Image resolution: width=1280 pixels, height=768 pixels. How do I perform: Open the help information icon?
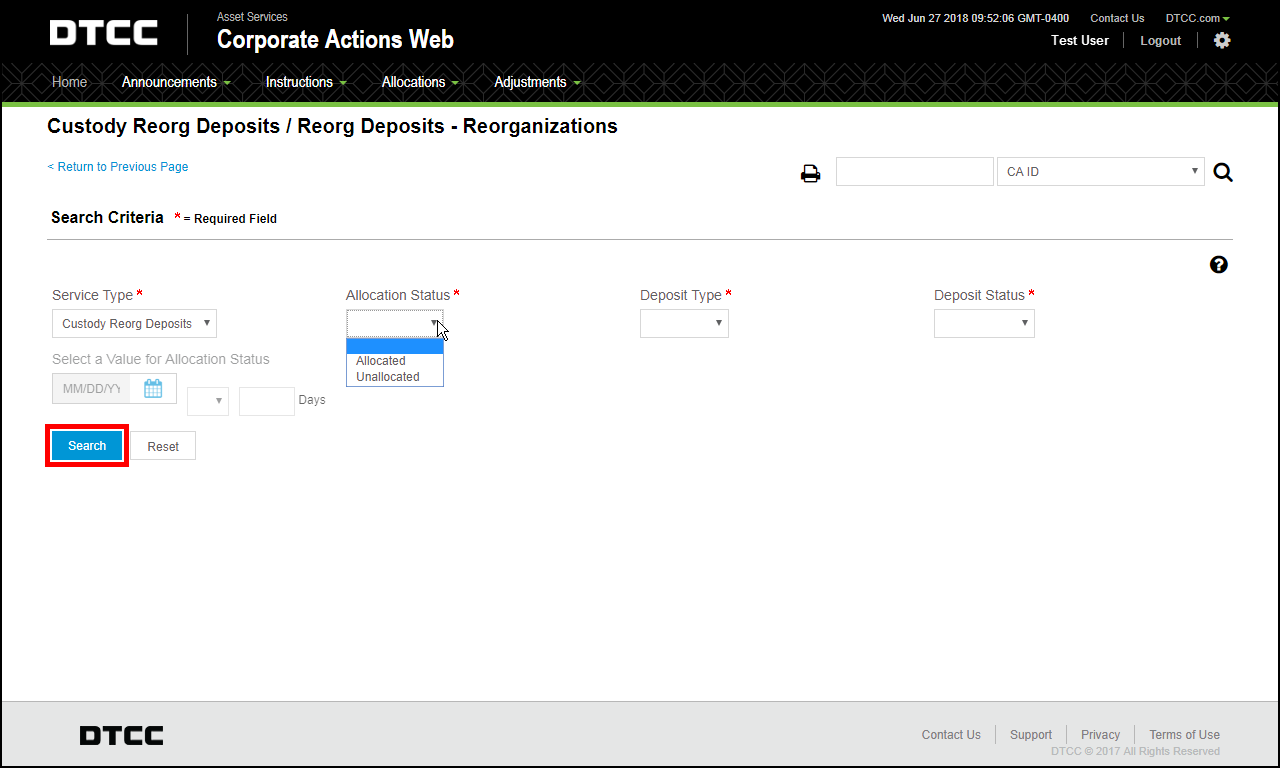1218,264
